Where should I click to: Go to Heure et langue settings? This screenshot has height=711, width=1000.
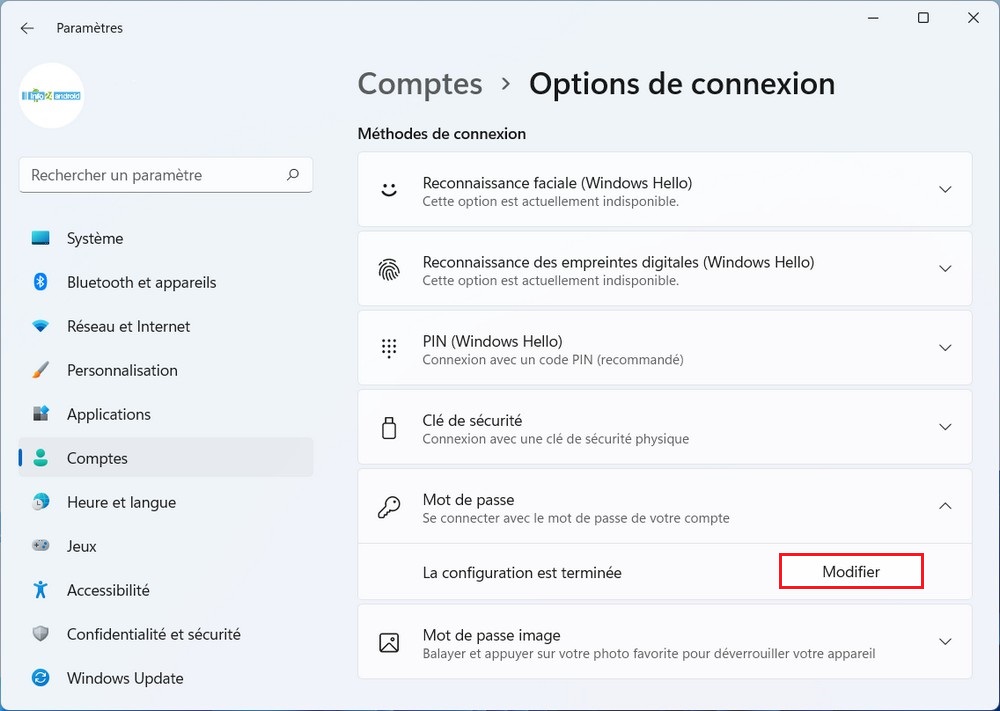click(x=121, y=502)
